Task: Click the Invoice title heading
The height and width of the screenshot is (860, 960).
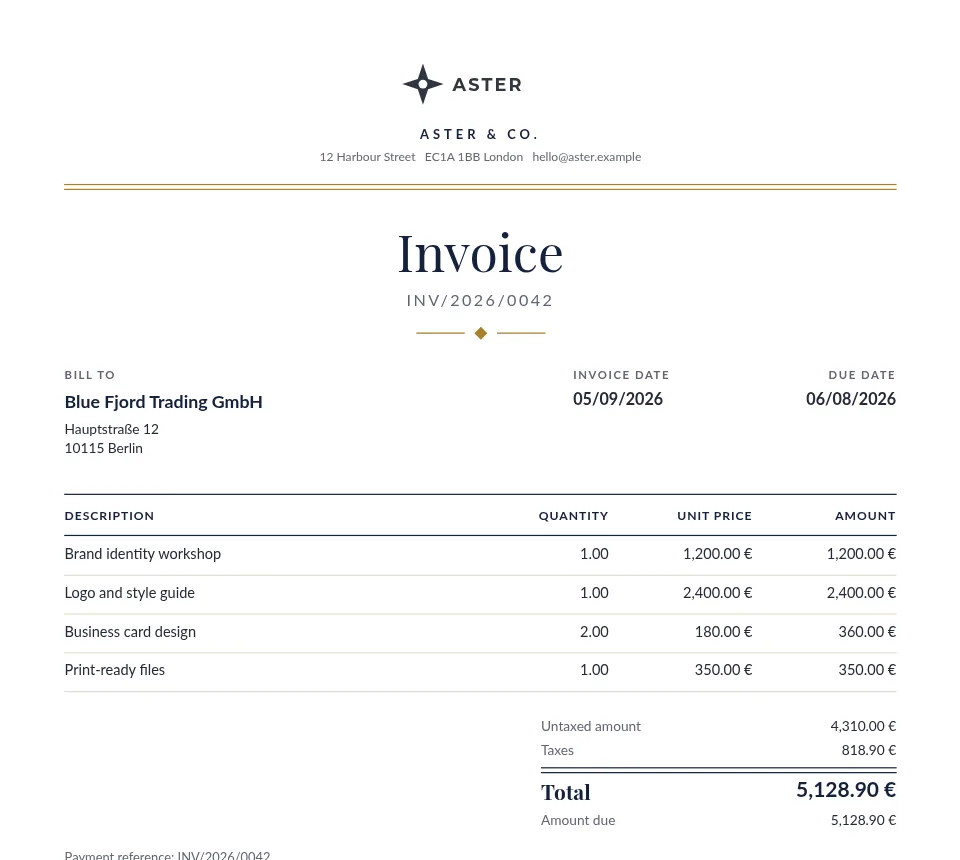Action: pos(481,253)
